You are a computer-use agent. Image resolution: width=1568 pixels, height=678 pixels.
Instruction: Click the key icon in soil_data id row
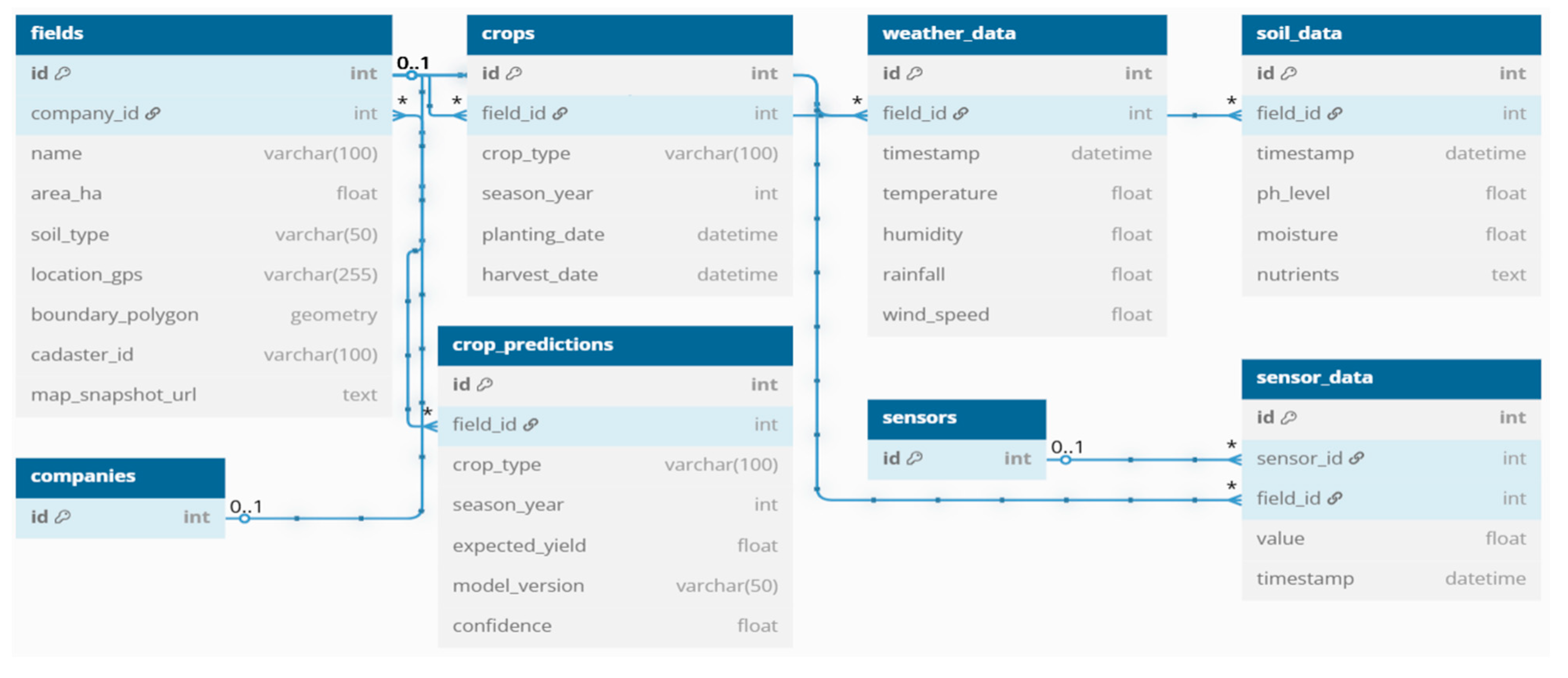1289,74
